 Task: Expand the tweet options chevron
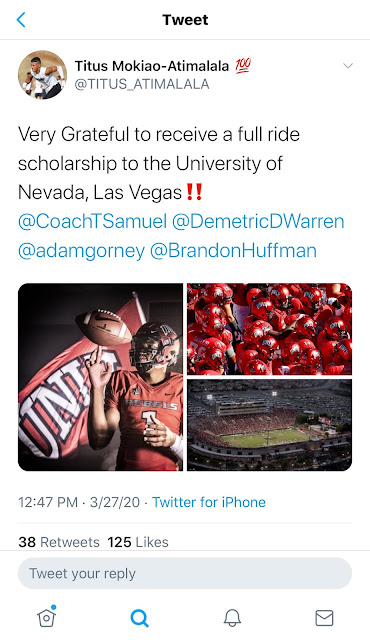348,66
